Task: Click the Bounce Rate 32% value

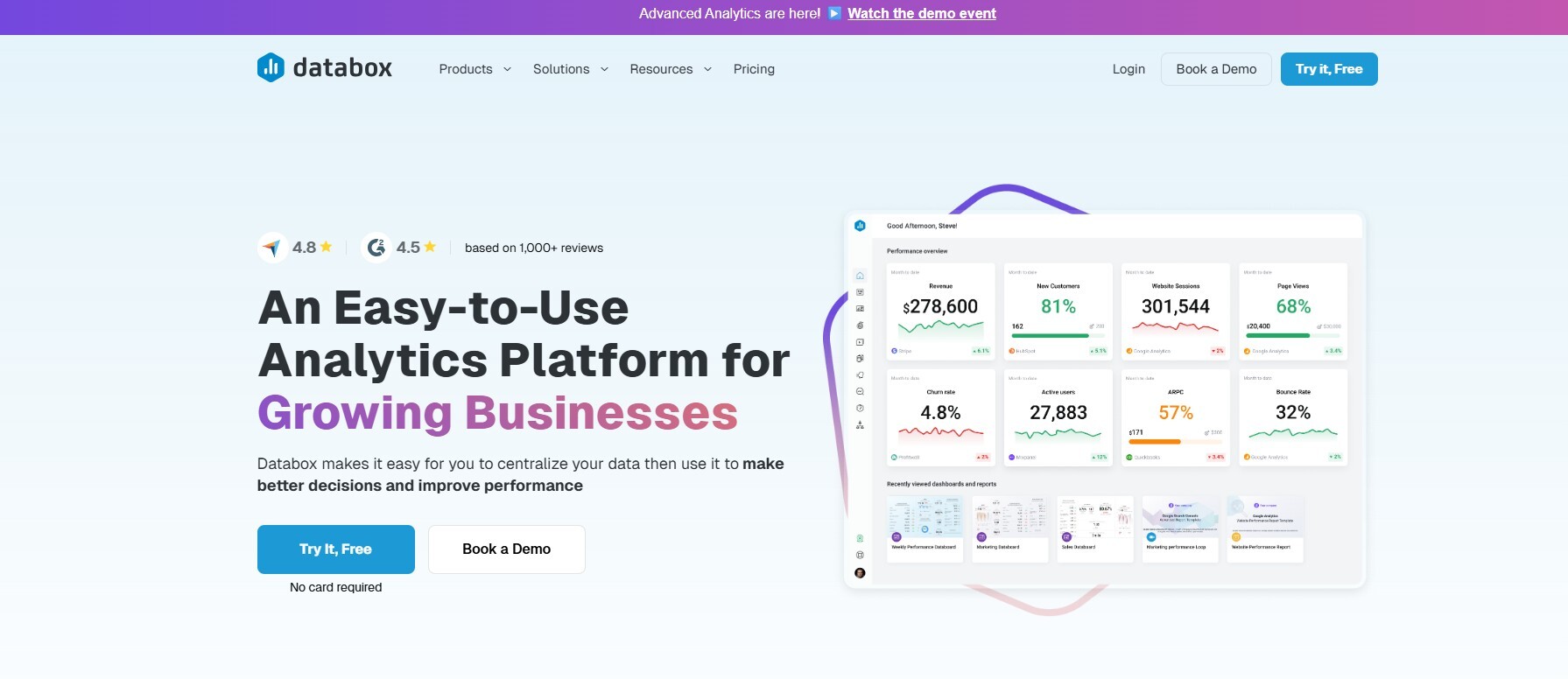Action: pyautogui.click(x=1293, y=412)
